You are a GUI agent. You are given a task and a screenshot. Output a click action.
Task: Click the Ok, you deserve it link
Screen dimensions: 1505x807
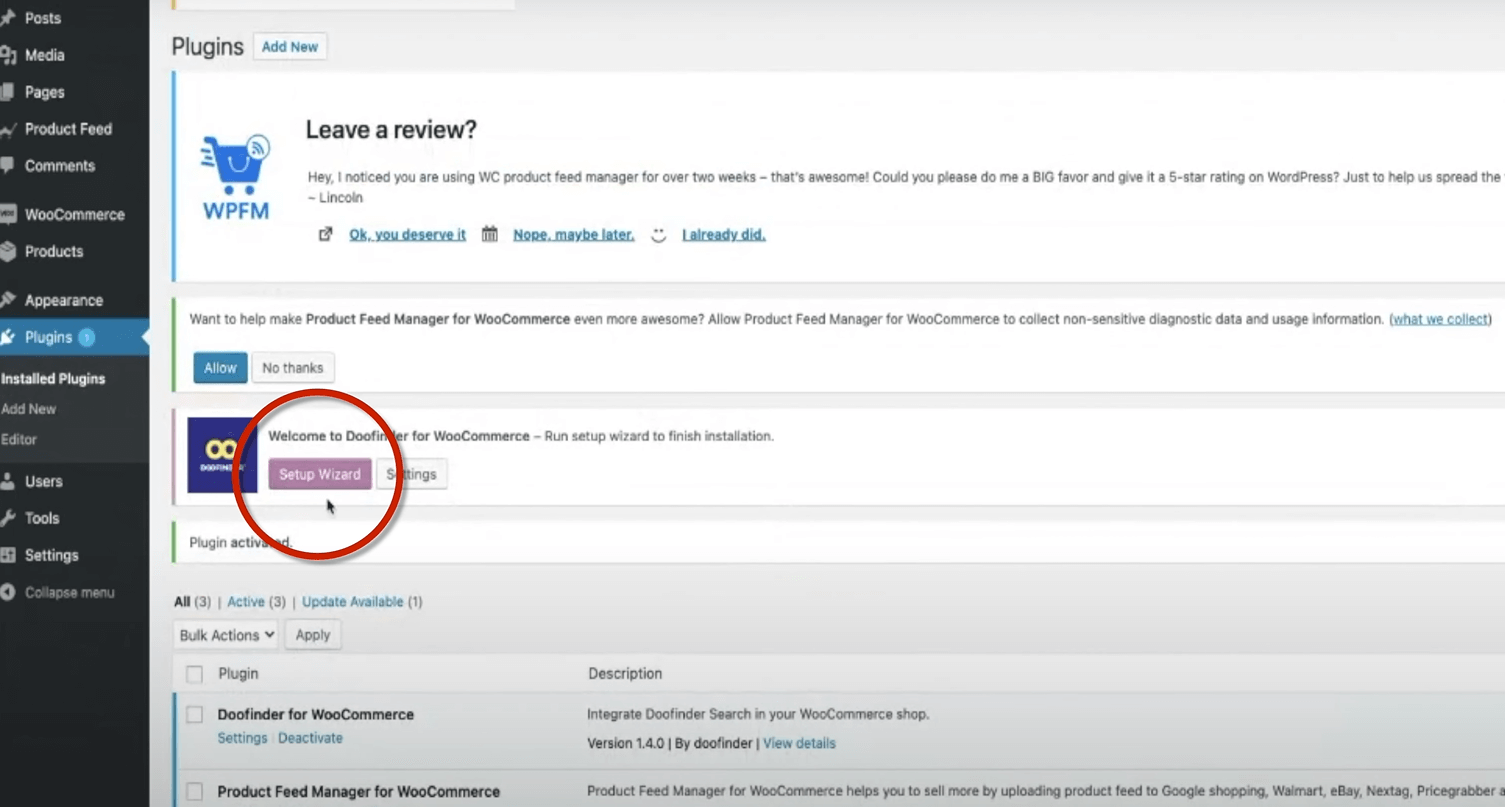[407, 235]
